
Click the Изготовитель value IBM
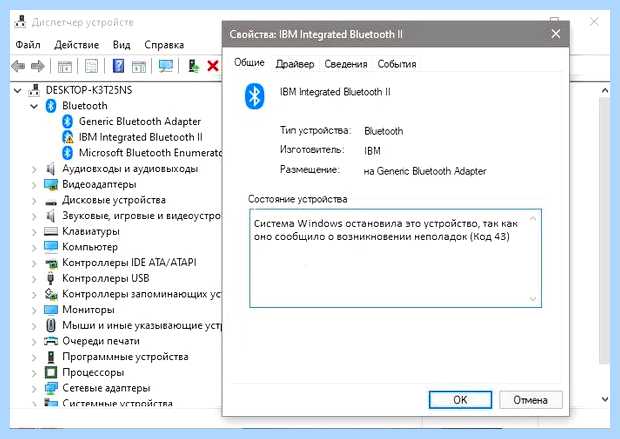click(372, 151)
